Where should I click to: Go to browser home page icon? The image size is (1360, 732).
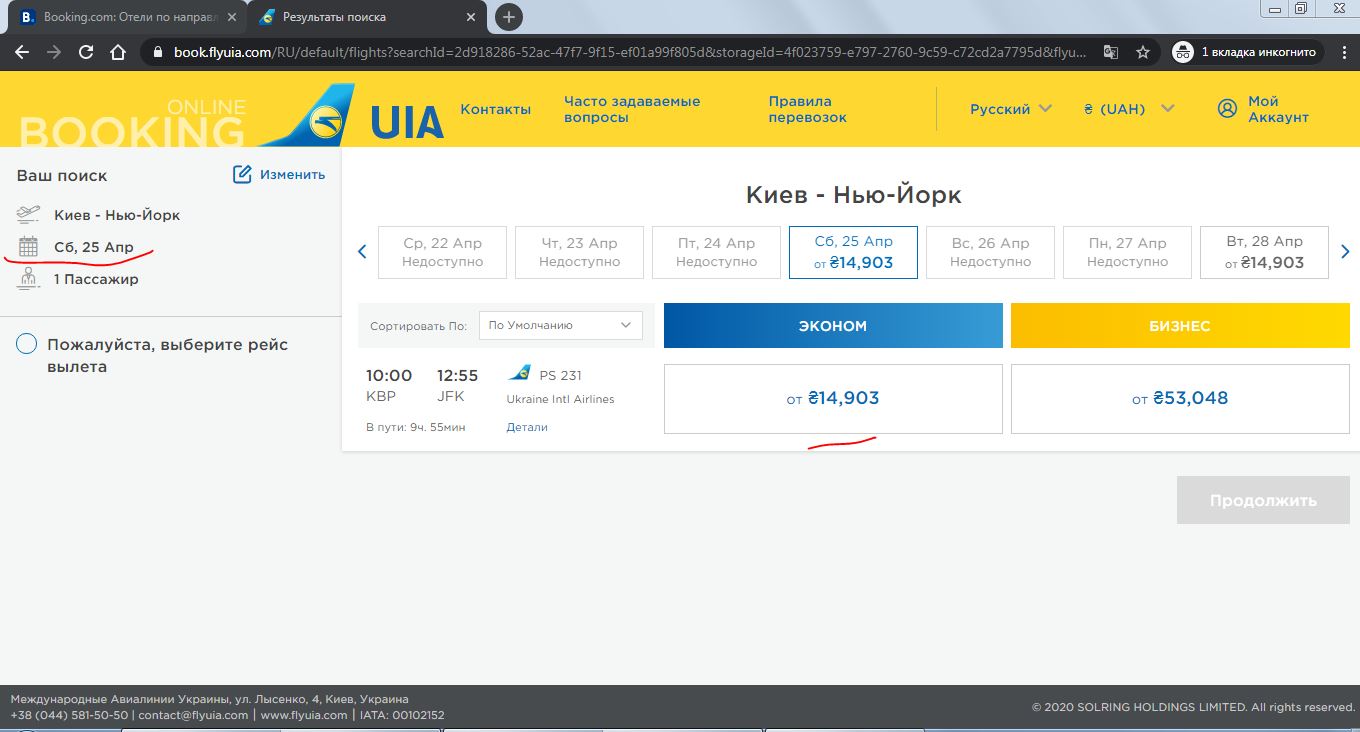[118, 53]
